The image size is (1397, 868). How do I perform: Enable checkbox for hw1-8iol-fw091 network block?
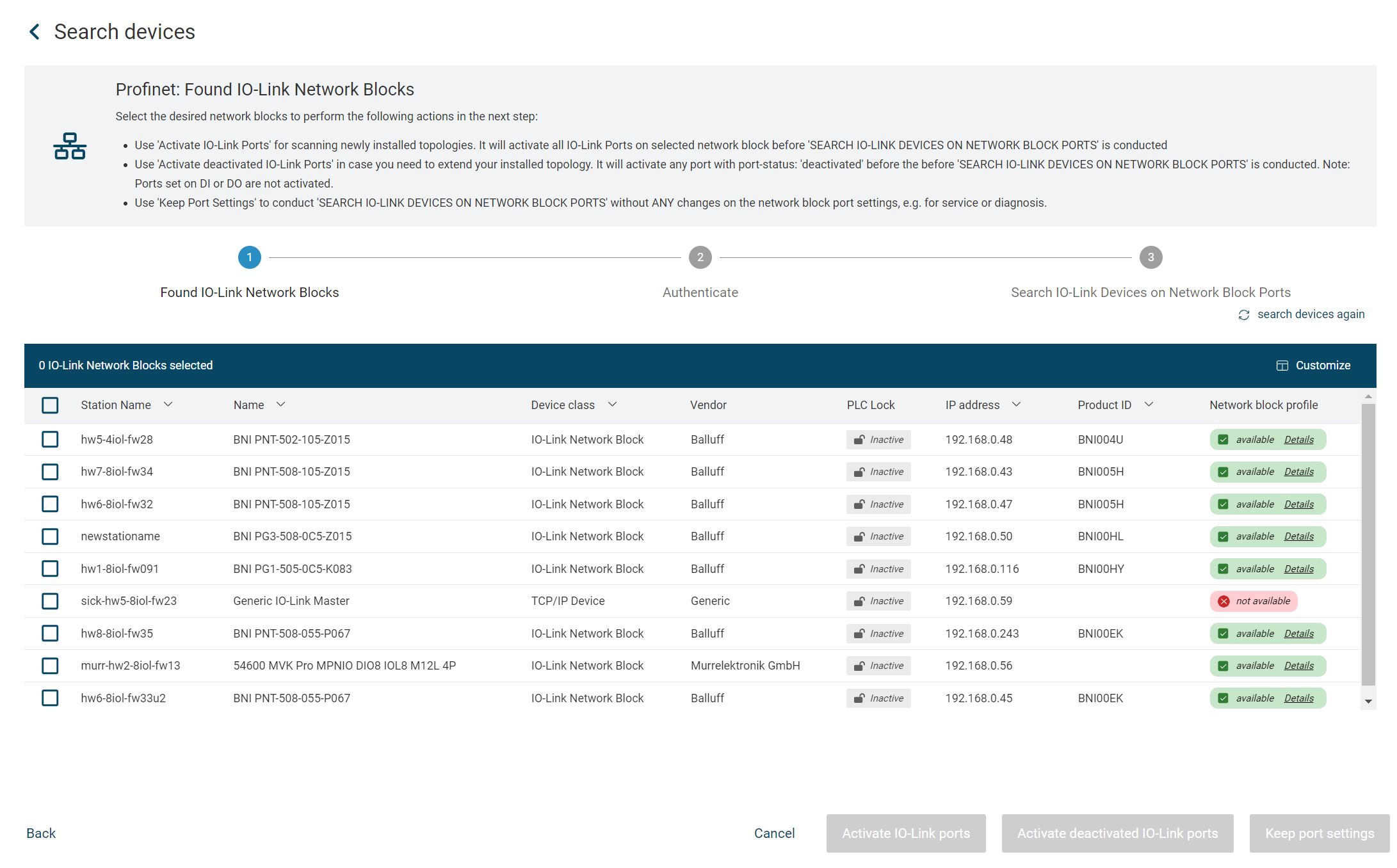coord(50,569)
